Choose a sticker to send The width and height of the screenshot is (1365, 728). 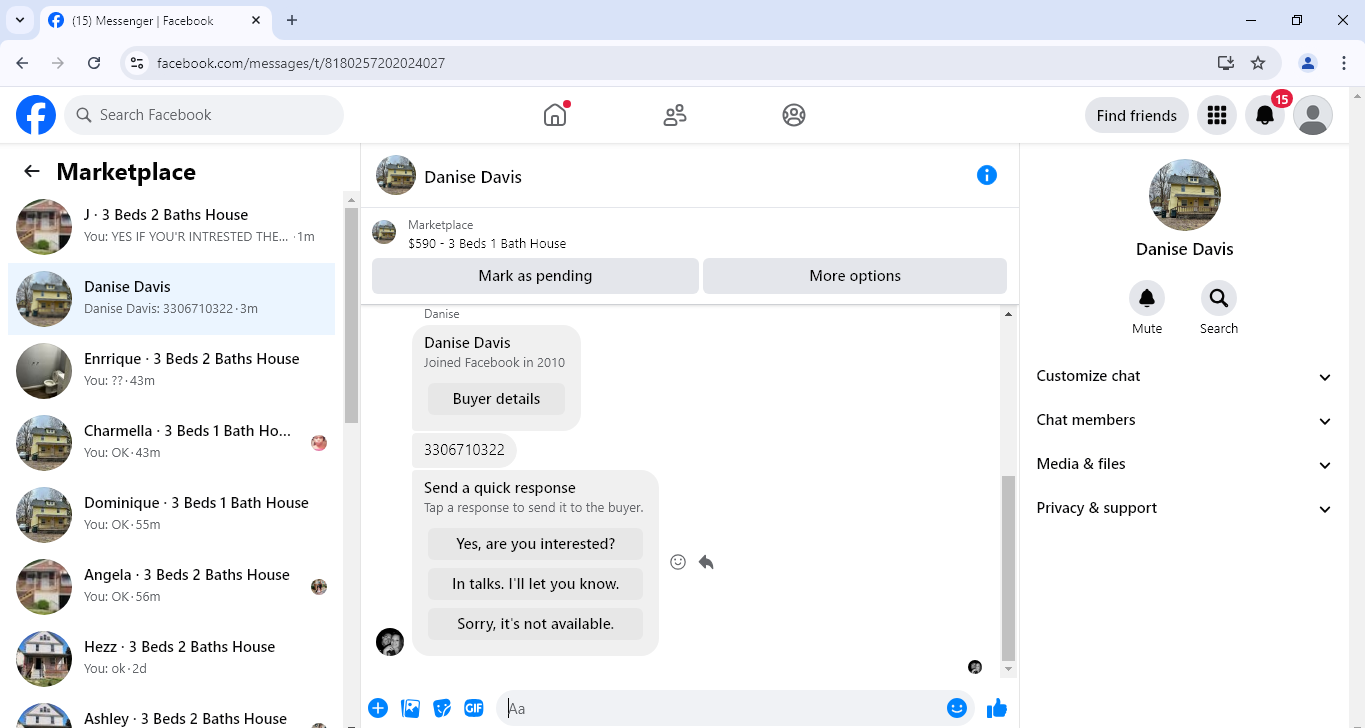(x=442, y=708)
